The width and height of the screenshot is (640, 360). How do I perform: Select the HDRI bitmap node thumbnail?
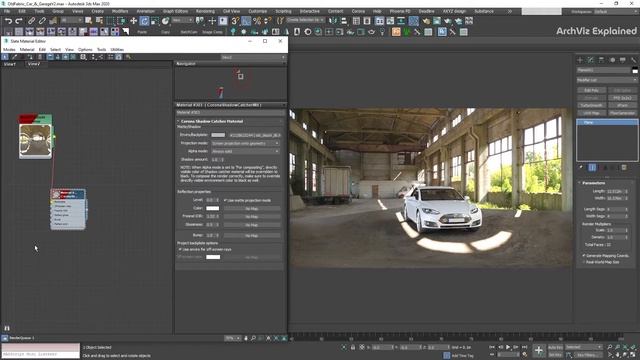[x=36, y=140]
